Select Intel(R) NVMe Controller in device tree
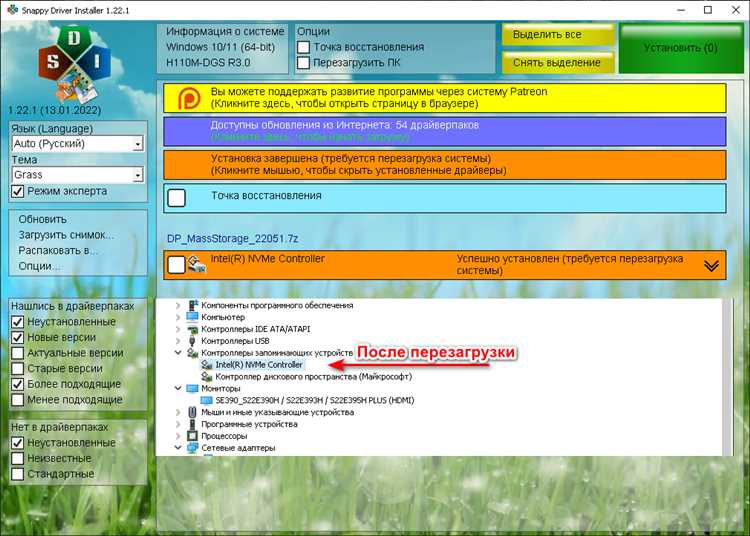 click(259, 365)
